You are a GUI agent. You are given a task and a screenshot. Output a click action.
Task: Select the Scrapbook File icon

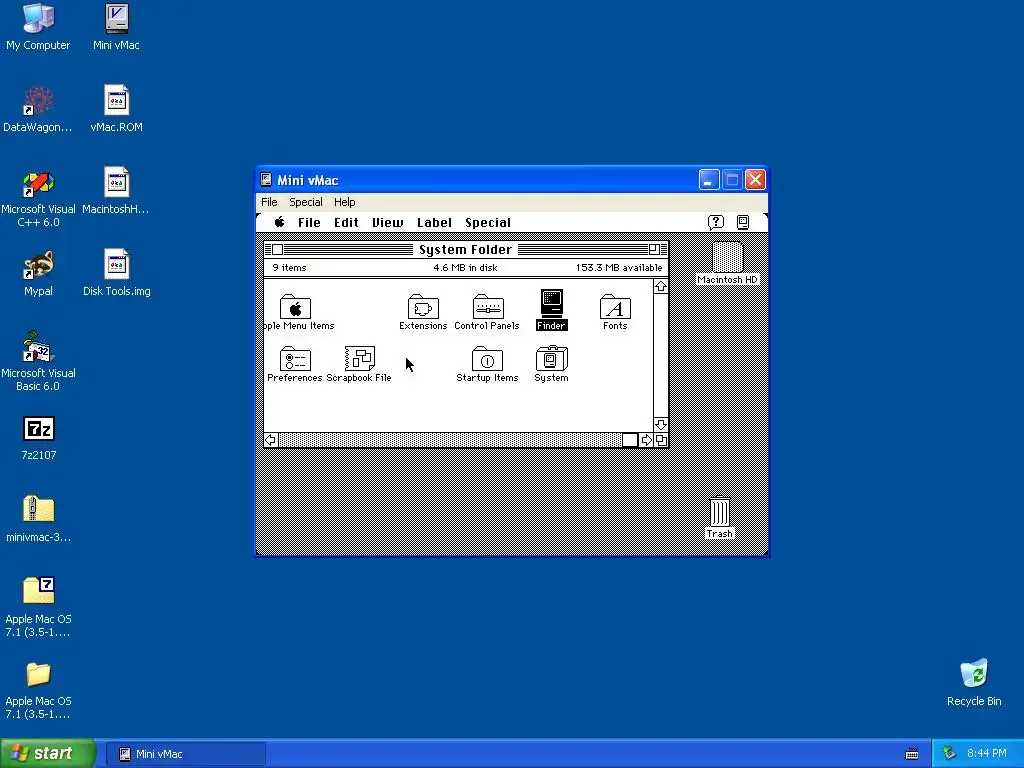(x=359, y=359)
